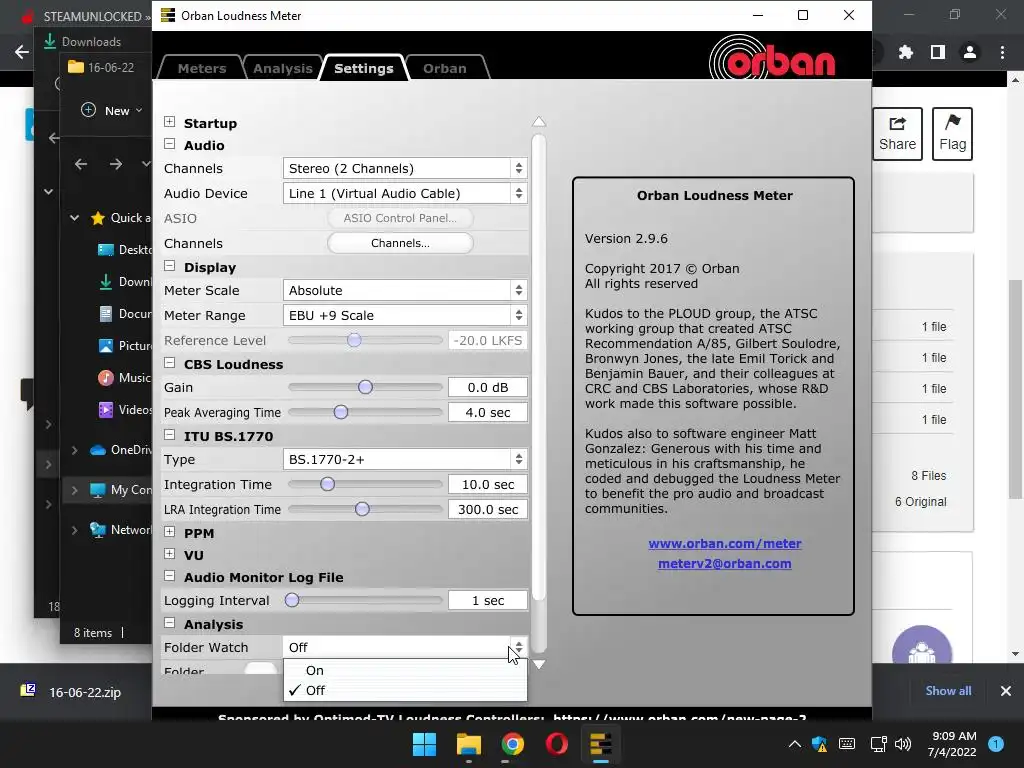
Task: Click the Gain 0.0 dB value field
Action: click(488, 387)
